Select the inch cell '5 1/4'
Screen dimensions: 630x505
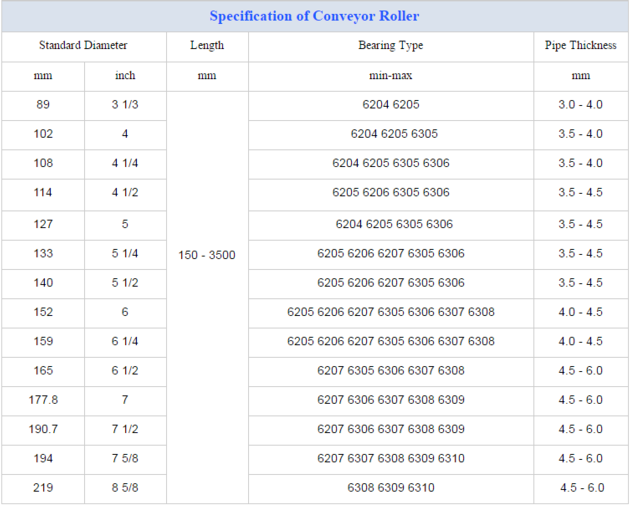[x=125, y=254]
